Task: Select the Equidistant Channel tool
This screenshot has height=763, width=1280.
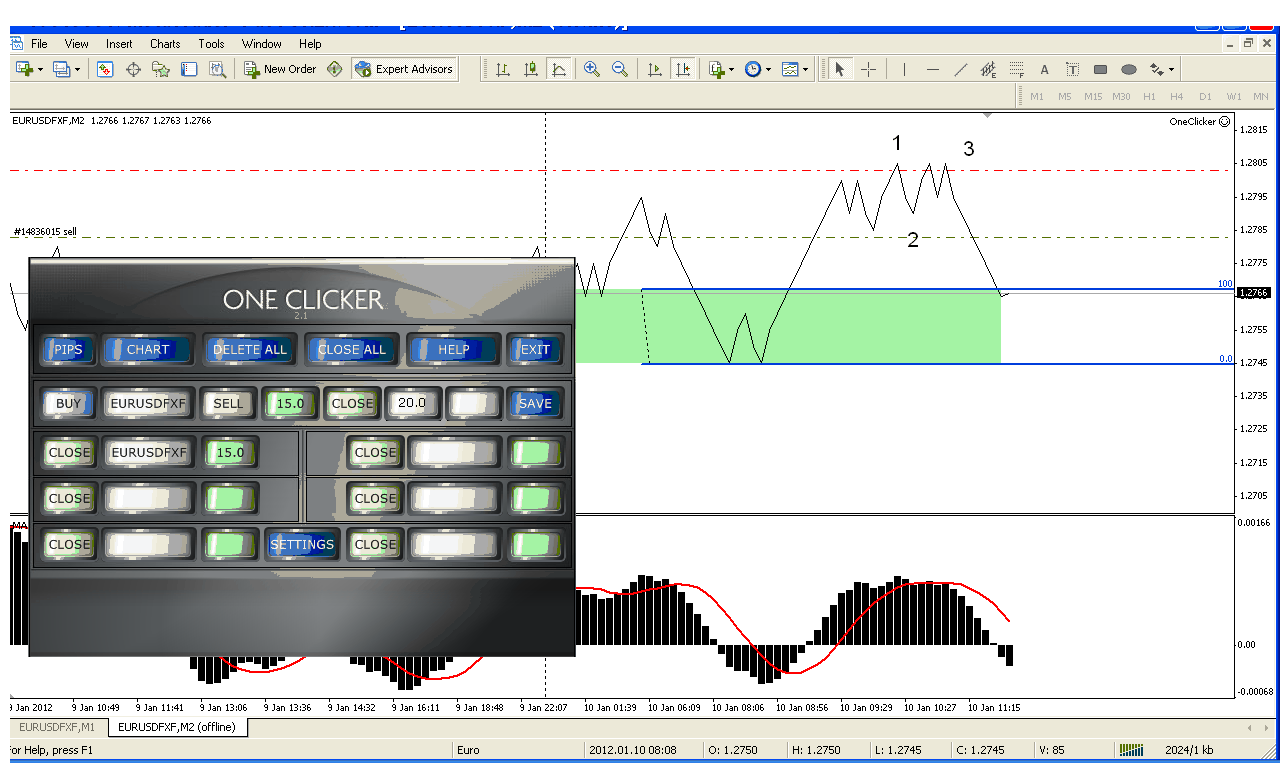Action: 988,69
